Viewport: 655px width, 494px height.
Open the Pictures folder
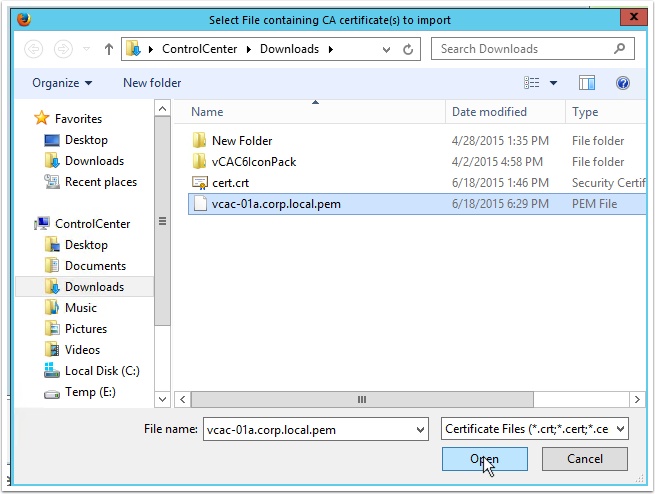pos(86,329)
